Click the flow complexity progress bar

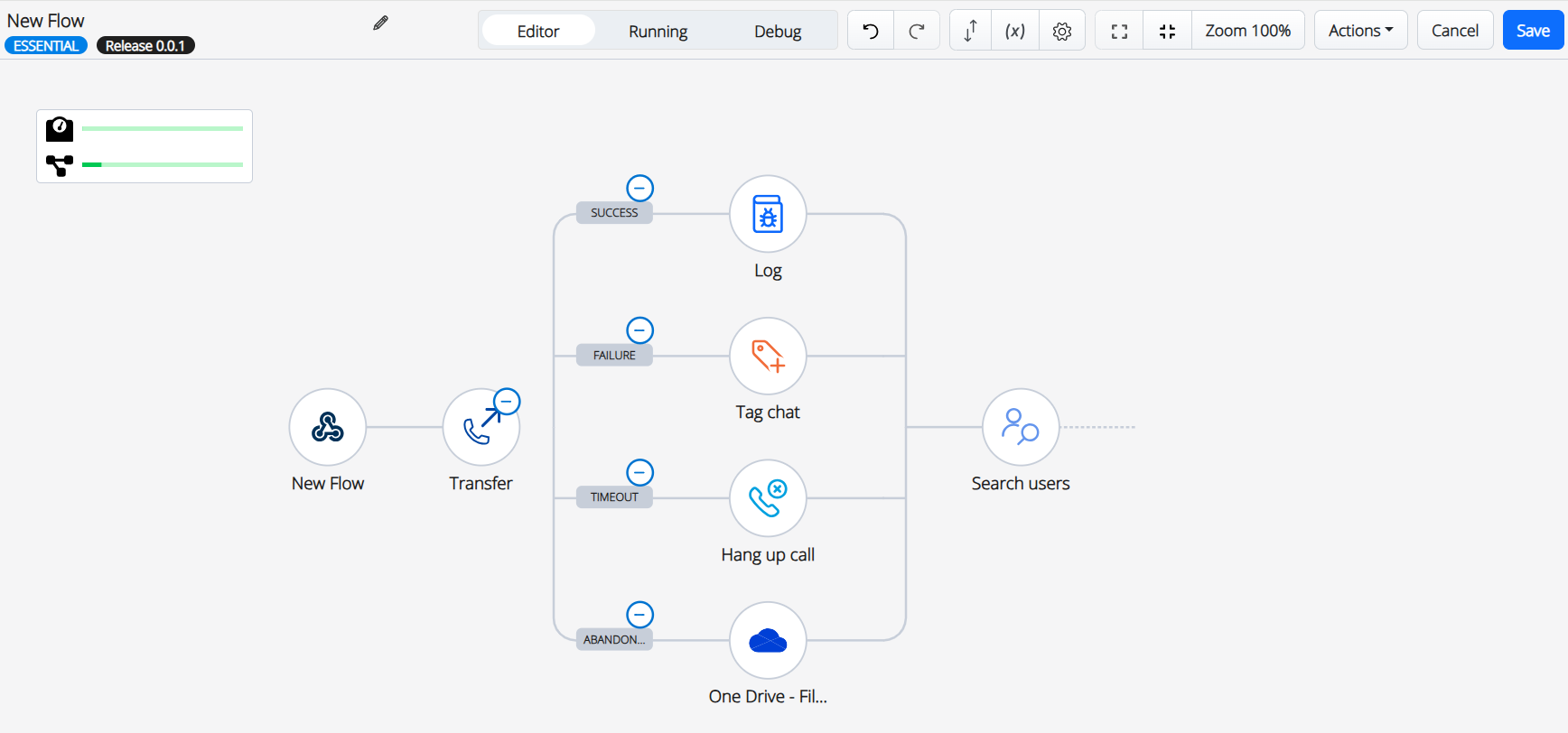pos(163,165)
